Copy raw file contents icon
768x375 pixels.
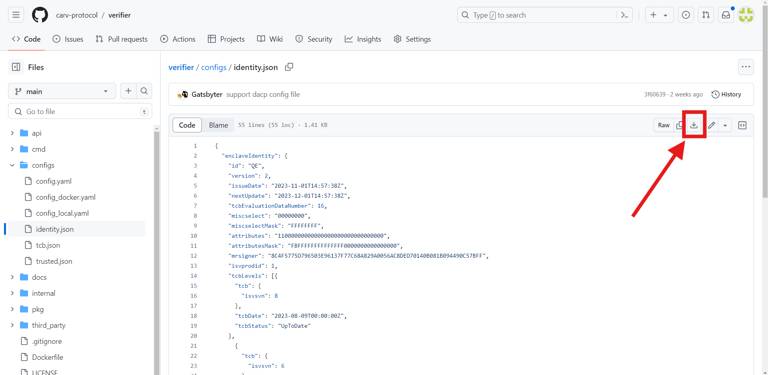679,125
